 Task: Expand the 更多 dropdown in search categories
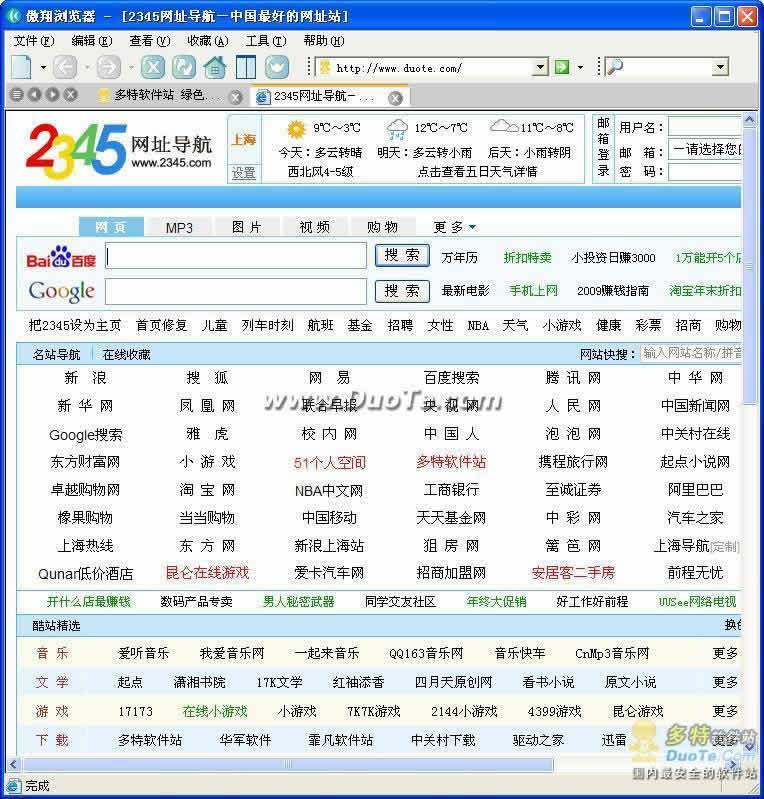pos(455,227)
